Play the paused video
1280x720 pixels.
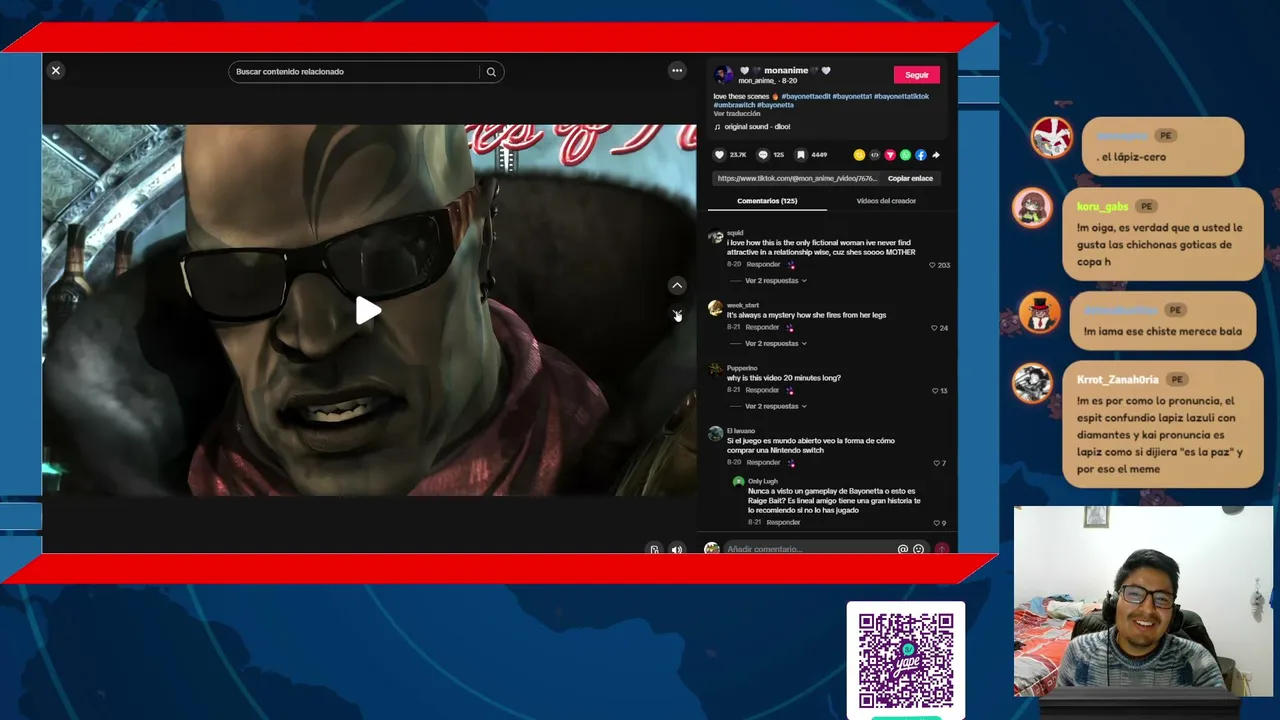click(x=368, y=311)
